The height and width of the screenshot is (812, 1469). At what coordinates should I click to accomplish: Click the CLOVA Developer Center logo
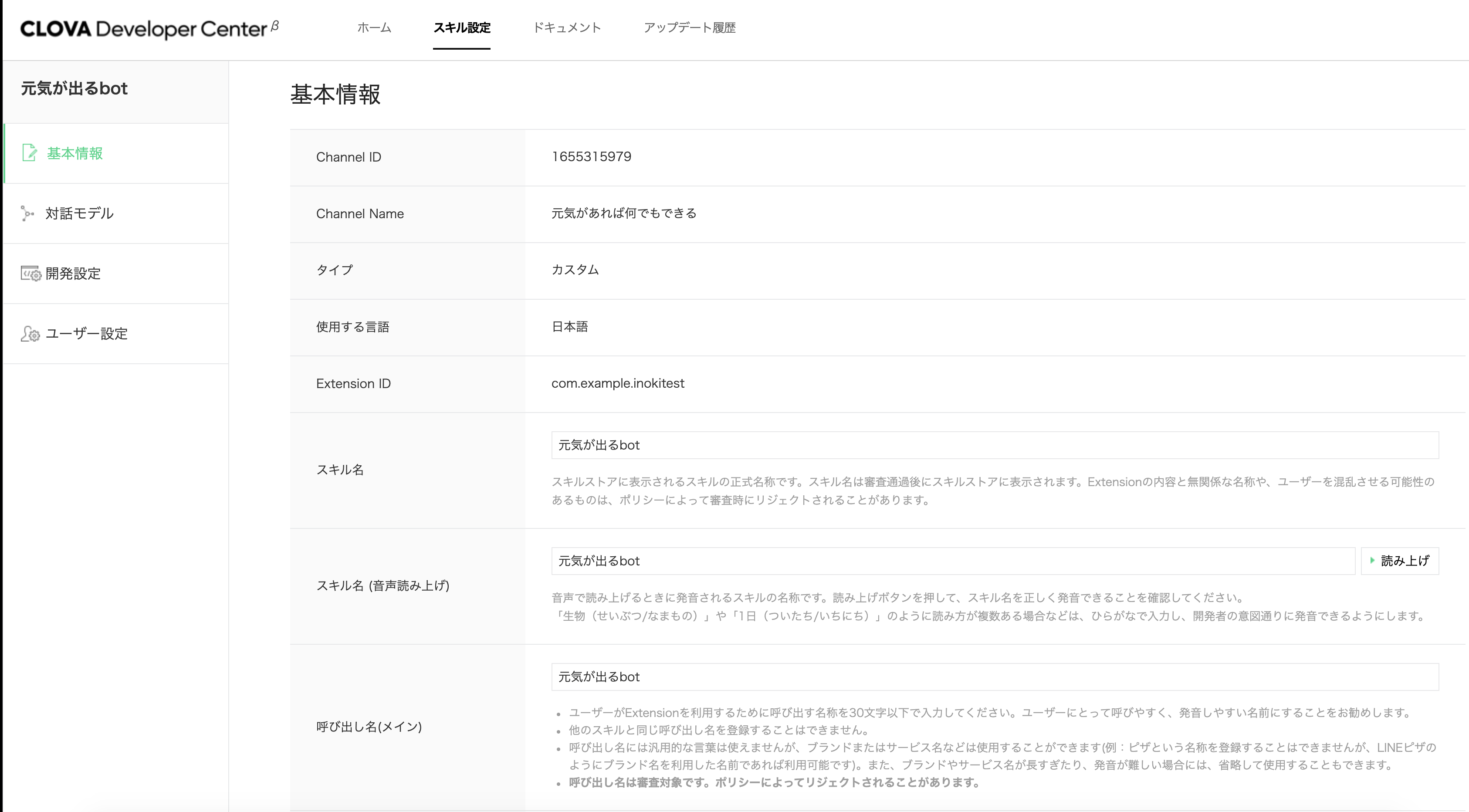[x=146, y=28]
